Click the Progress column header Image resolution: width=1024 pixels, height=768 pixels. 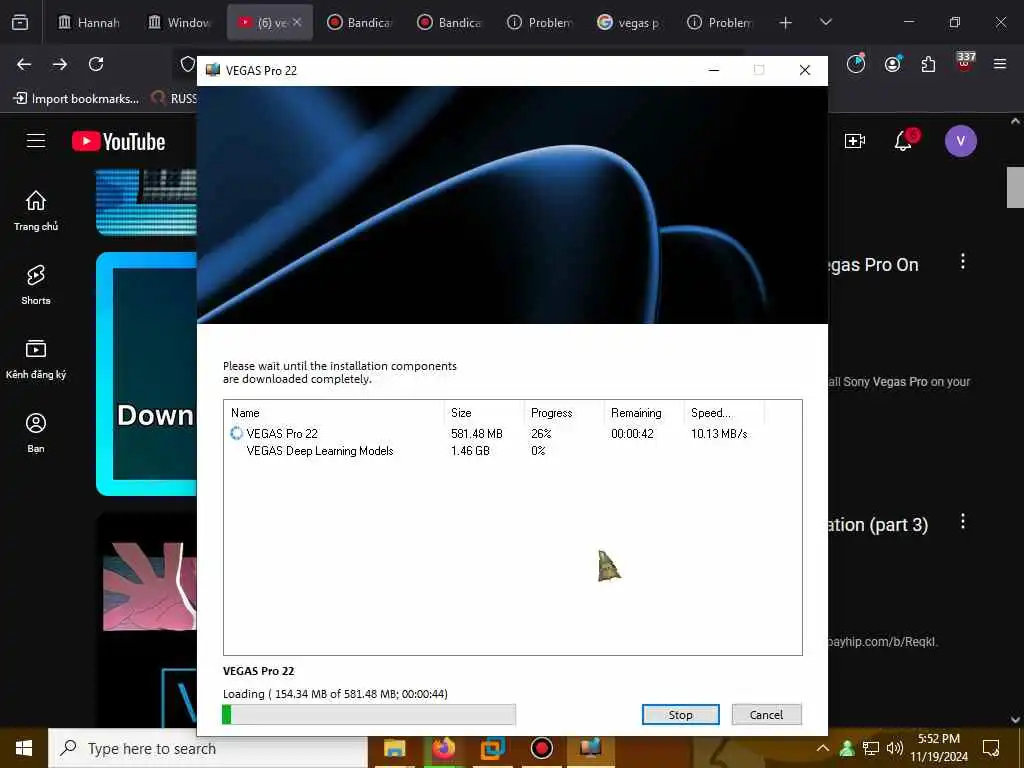point(564,413)
